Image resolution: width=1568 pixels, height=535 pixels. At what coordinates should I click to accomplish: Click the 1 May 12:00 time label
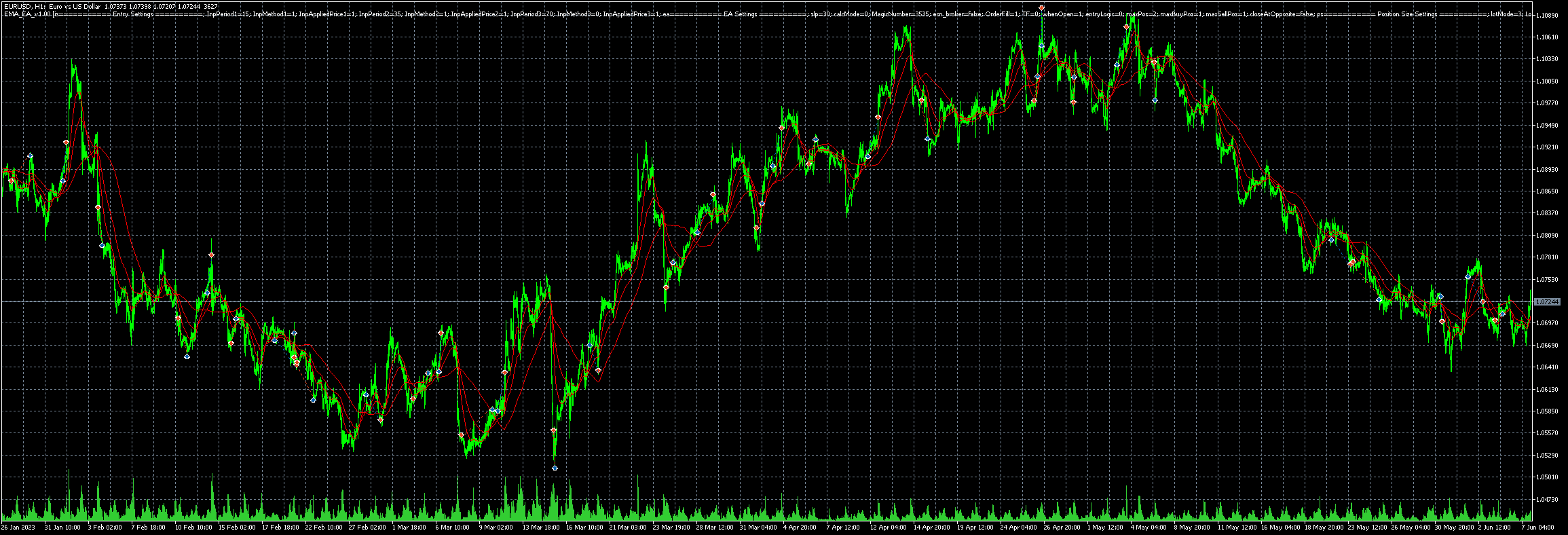[x=1104, y=528]
